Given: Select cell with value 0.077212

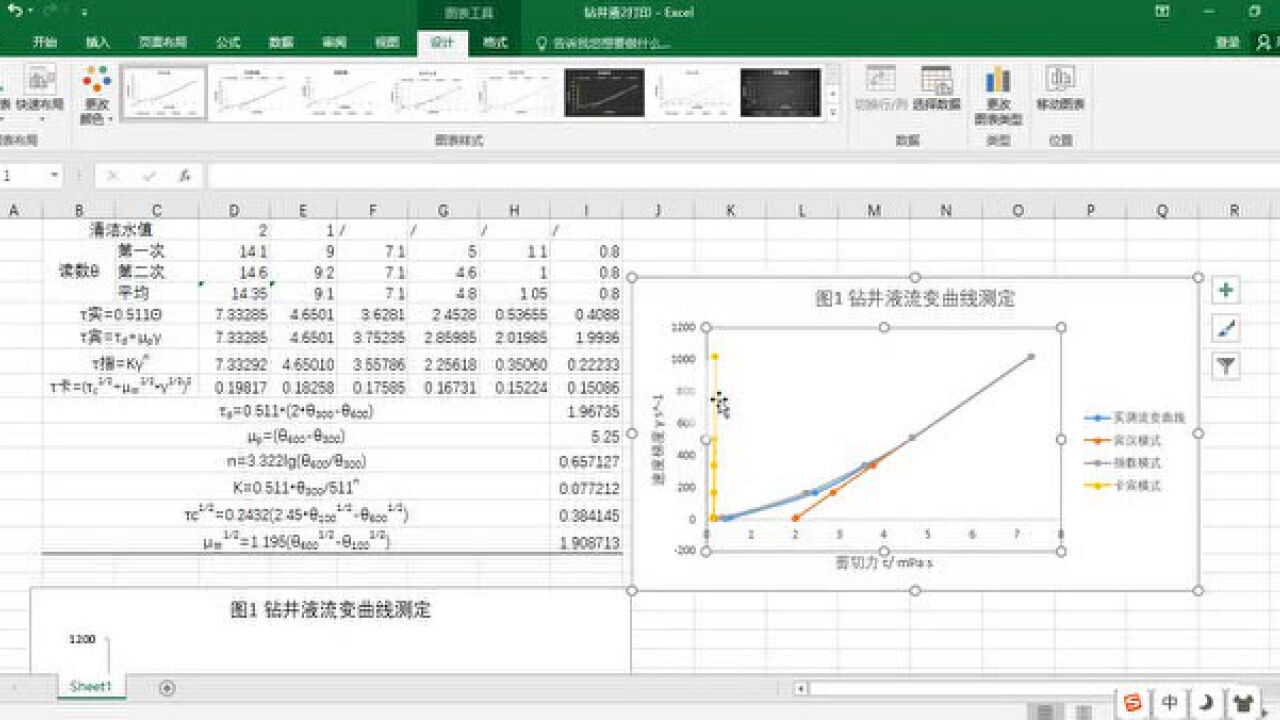Looking at the screenshot, I should click(x=586, y=489).
